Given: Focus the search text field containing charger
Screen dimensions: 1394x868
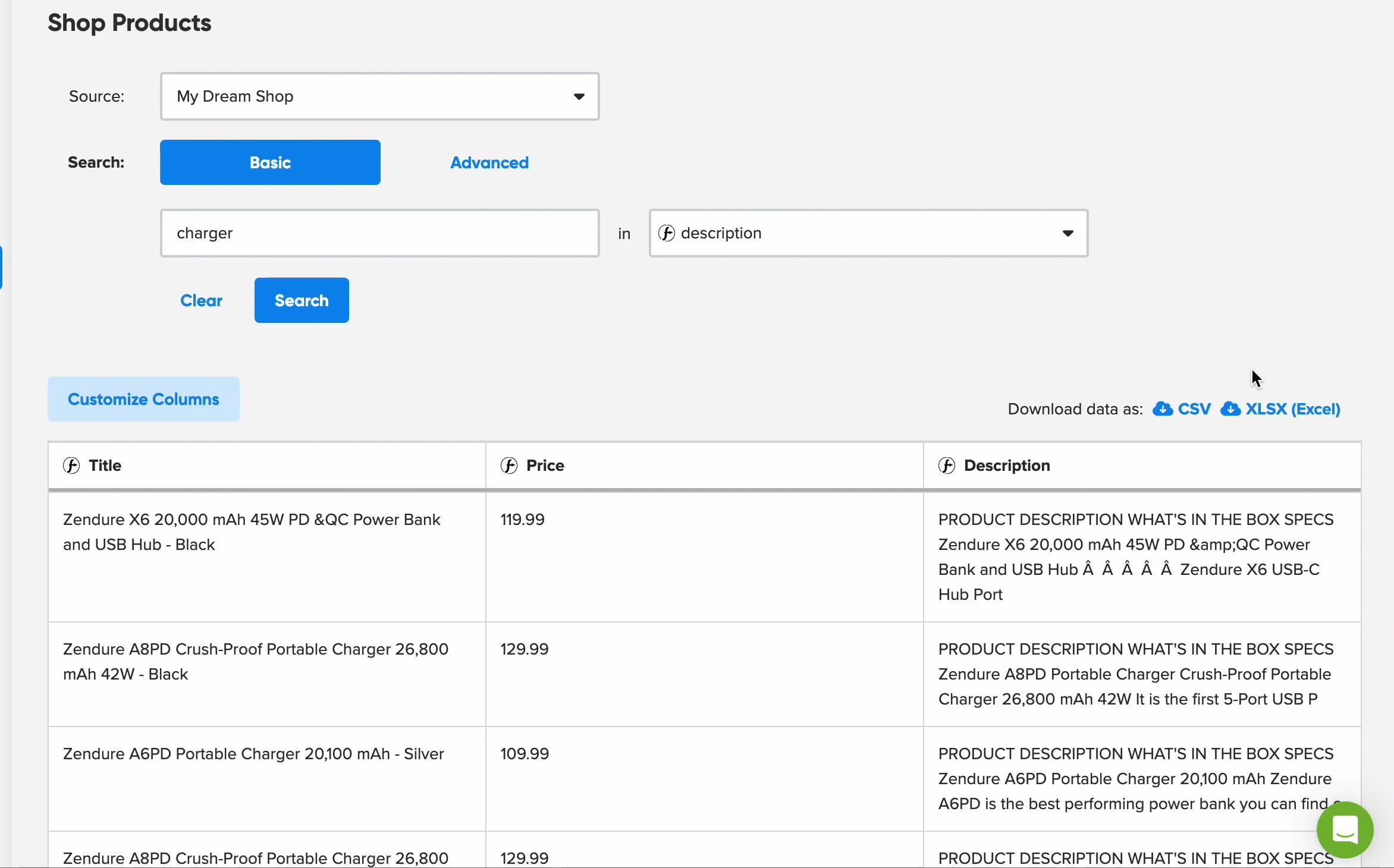Looking at the screenshot, I should (x=379, y=233).
